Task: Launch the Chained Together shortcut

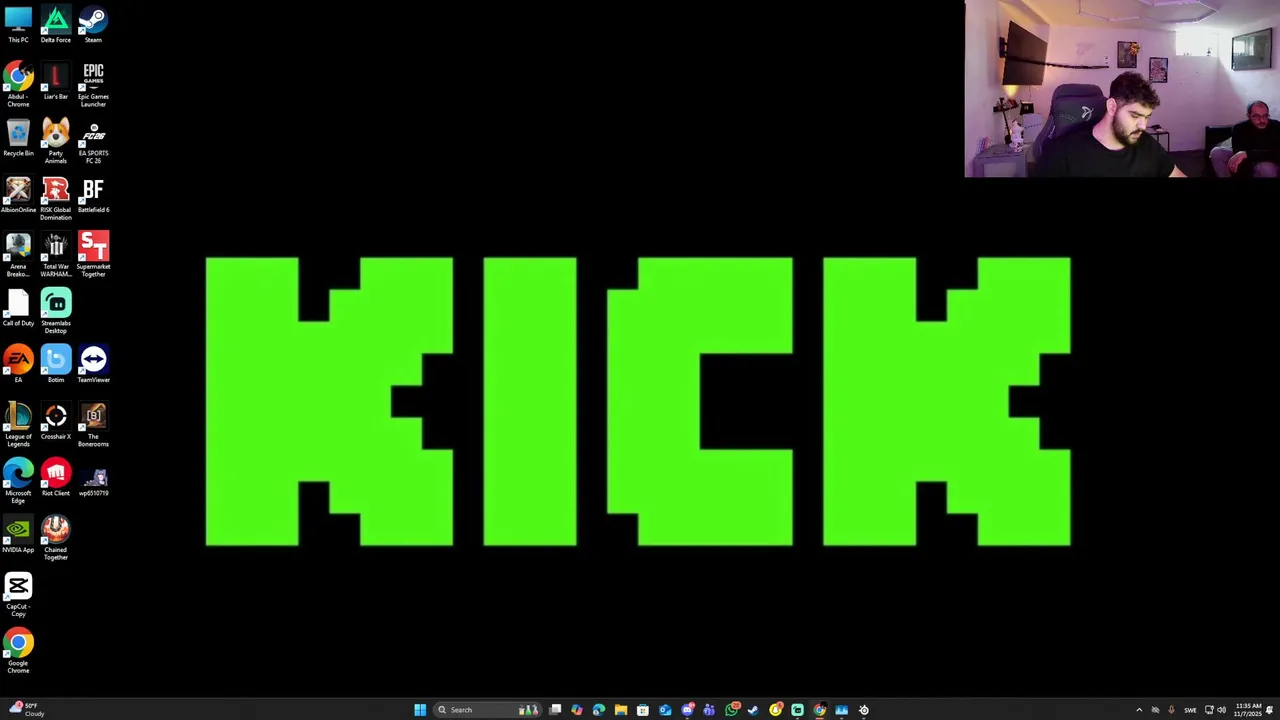Action: pyautogui.click(x=56, y=538)
